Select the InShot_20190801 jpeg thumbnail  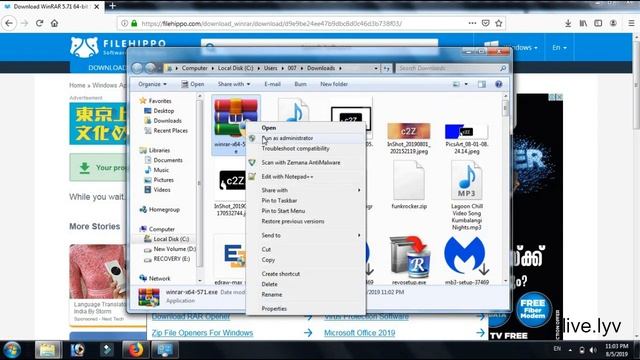click(409, 138)
